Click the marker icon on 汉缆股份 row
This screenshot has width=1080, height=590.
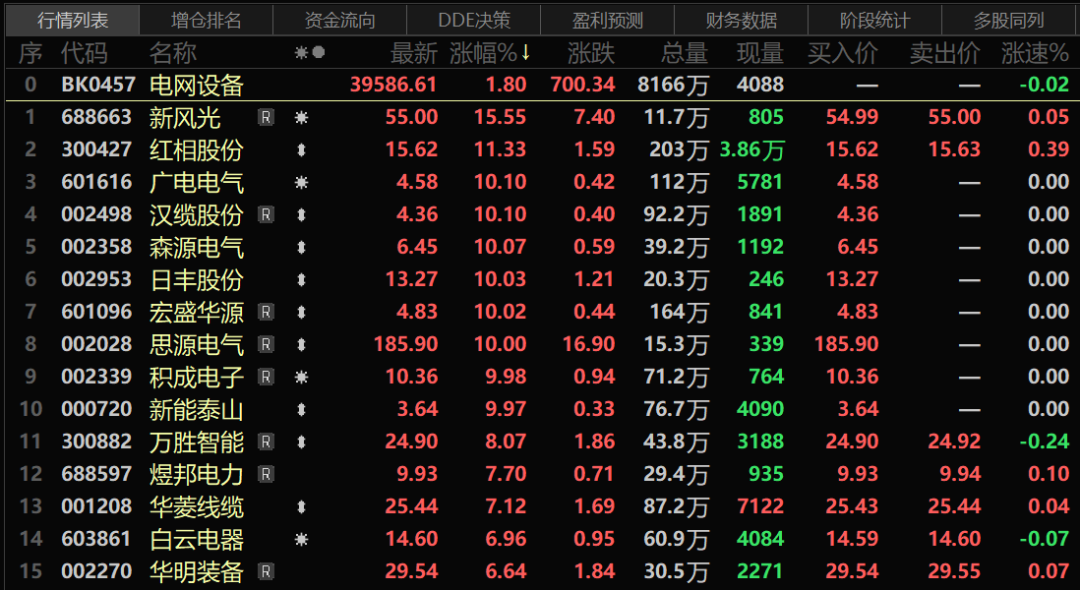[301, 215]
